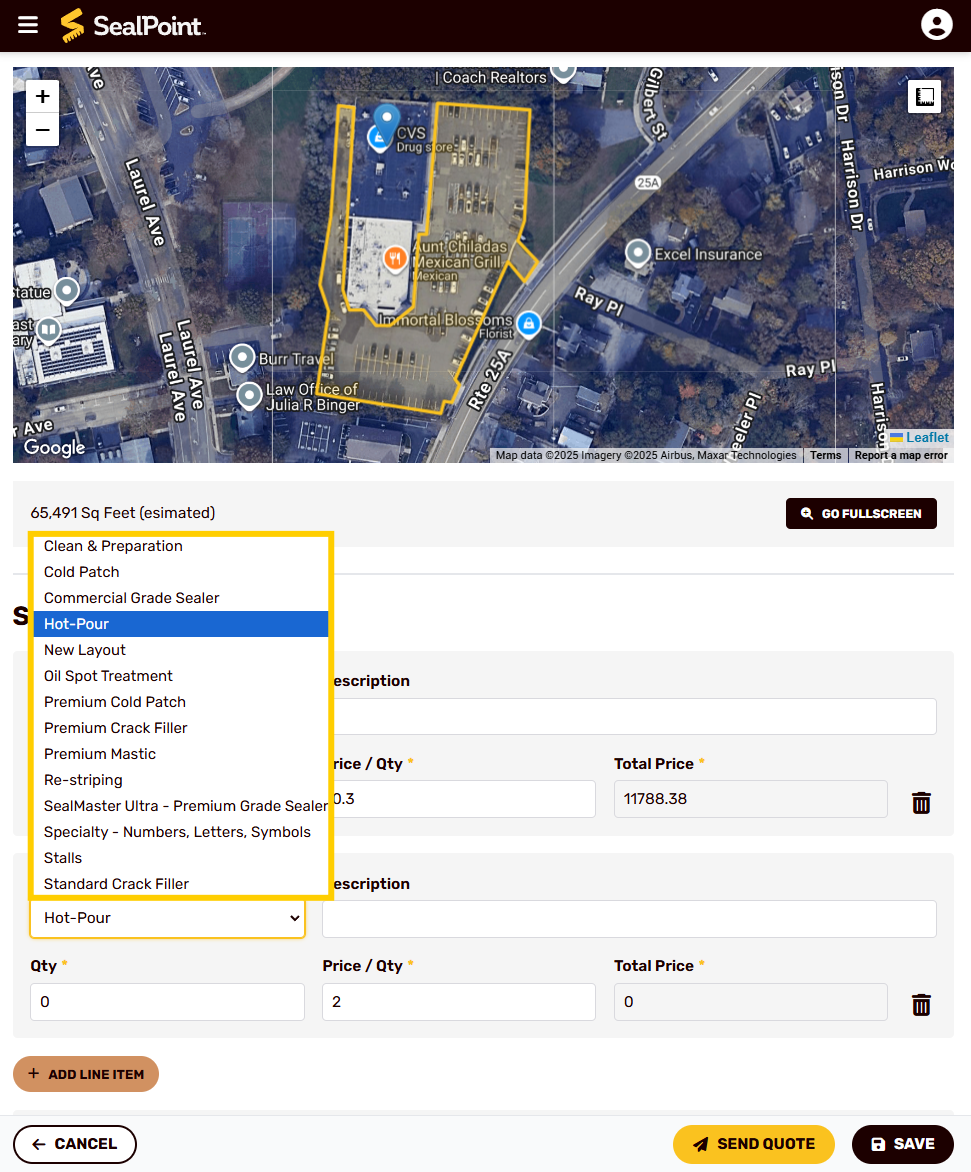Select Standard Crack Filler option
971x1172 pixels.
point(181,883)
